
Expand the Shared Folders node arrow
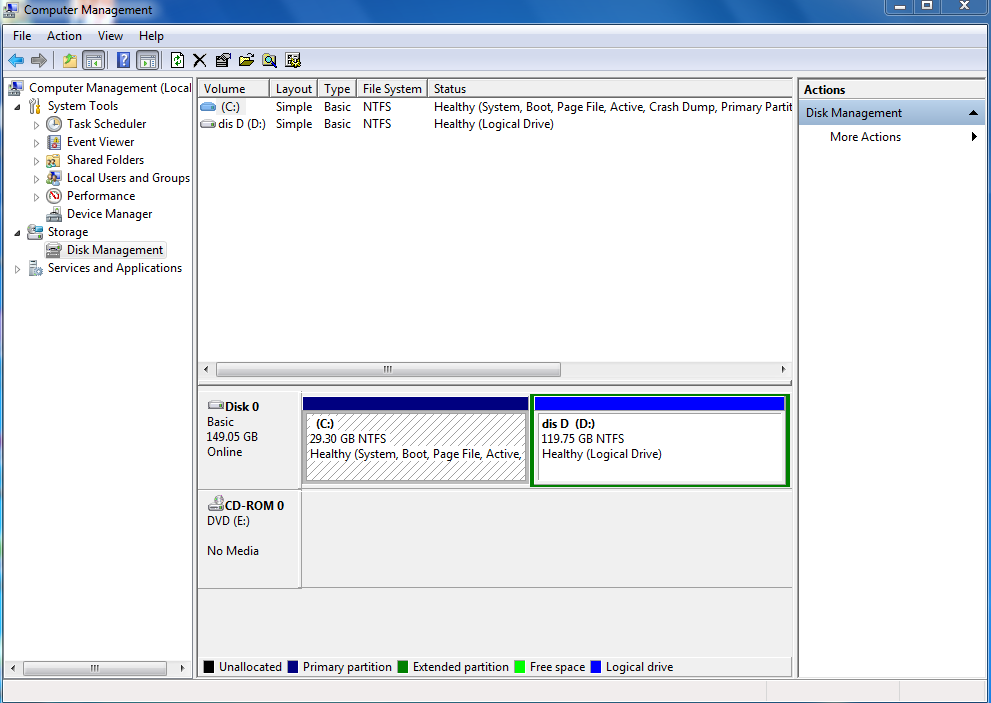click(x=37, y=161)
